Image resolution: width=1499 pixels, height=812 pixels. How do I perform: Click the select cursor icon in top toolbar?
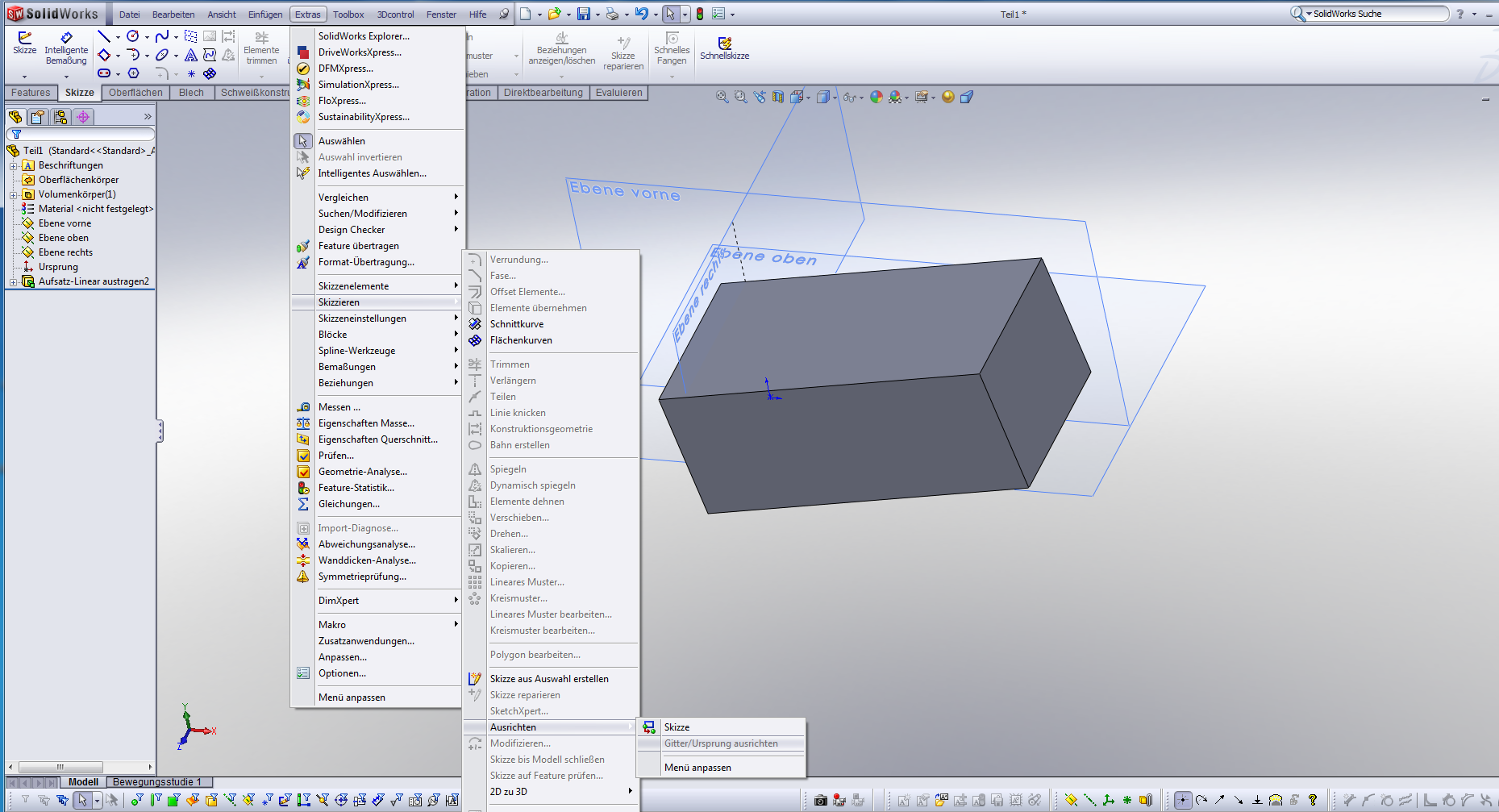pos(671,14)
